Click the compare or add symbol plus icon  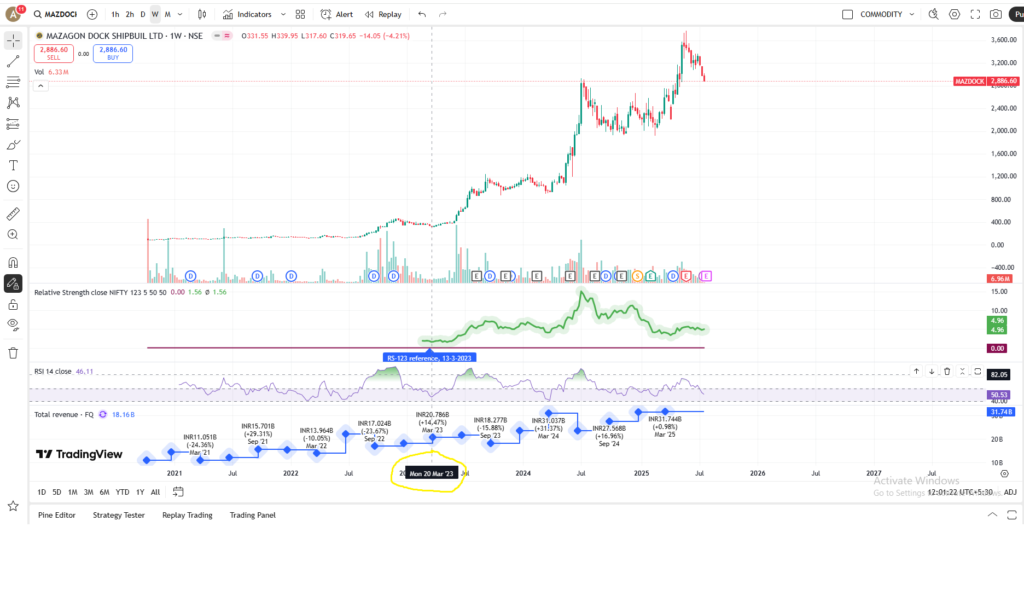[92, 14]
